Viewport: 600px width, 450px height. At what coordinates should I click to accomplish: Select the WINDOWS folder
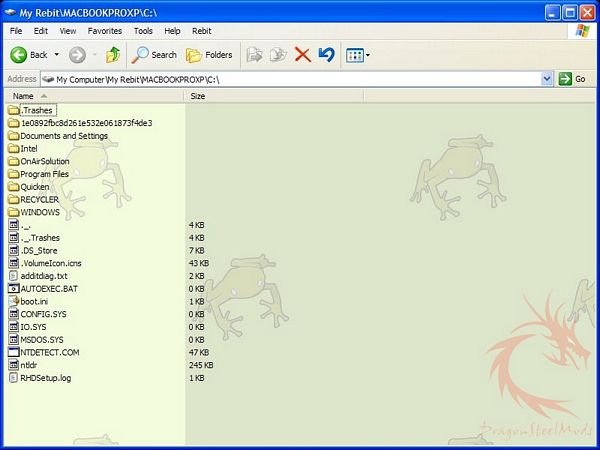[x=40, y=212]
